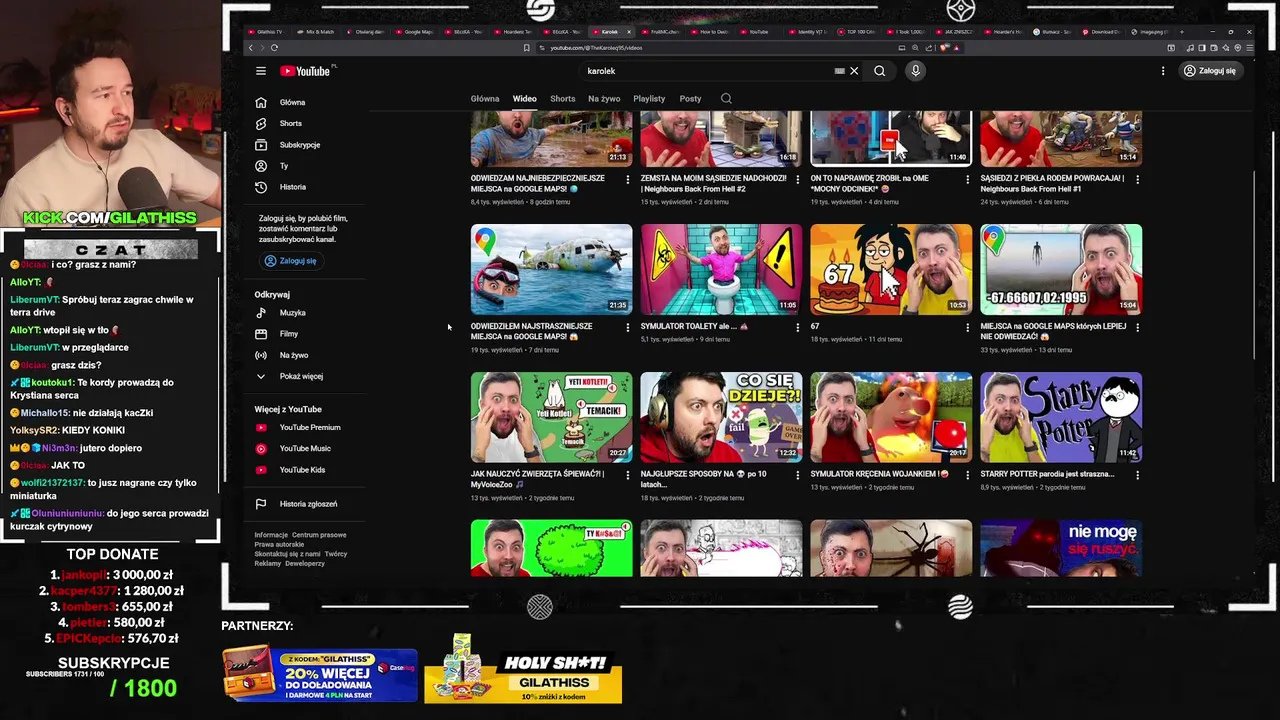Switch to the channel Na żywo tab
This screenshot has width=1280, height=720.
coord(604,99)
